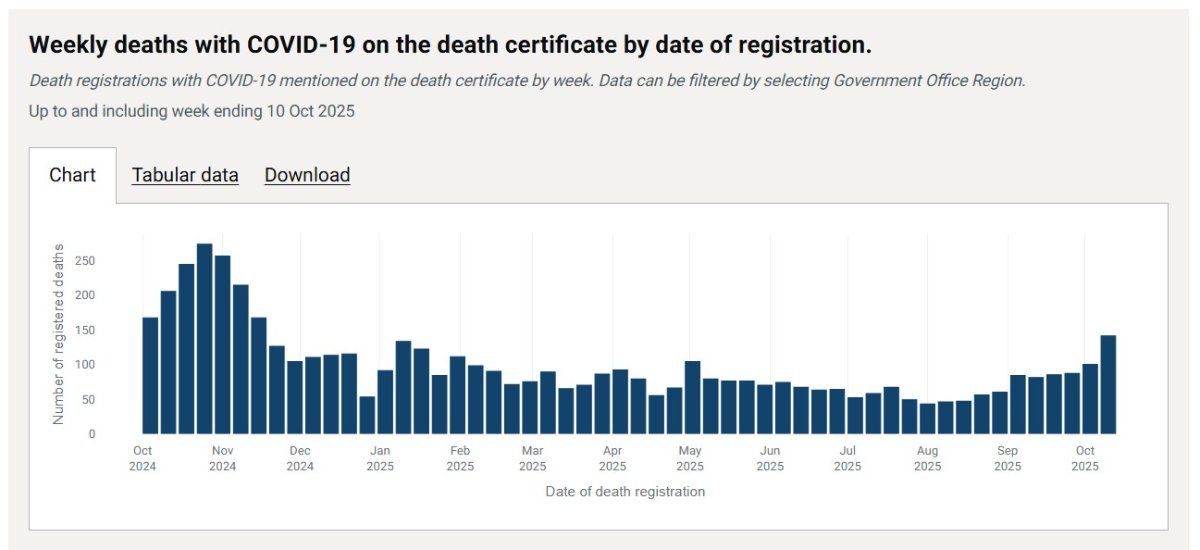Click the Feb 2025 x-axis label
Screen dimensions: 1200x550
[x=460, y=458]
